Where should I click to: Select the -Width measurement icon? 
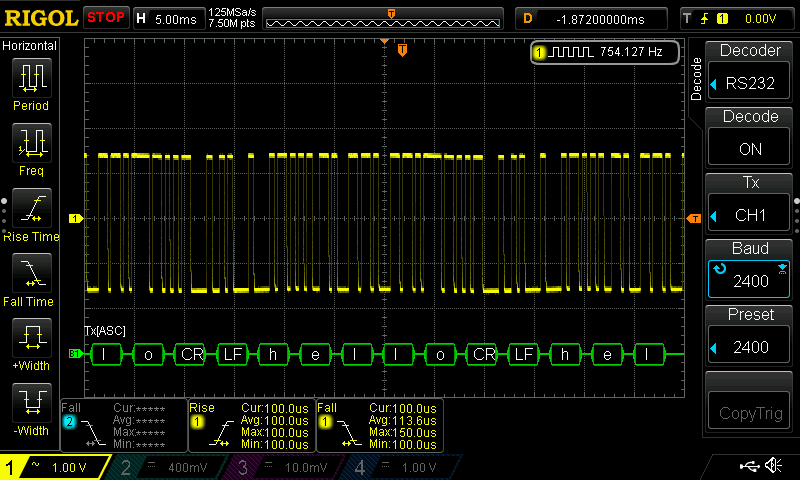32,402
